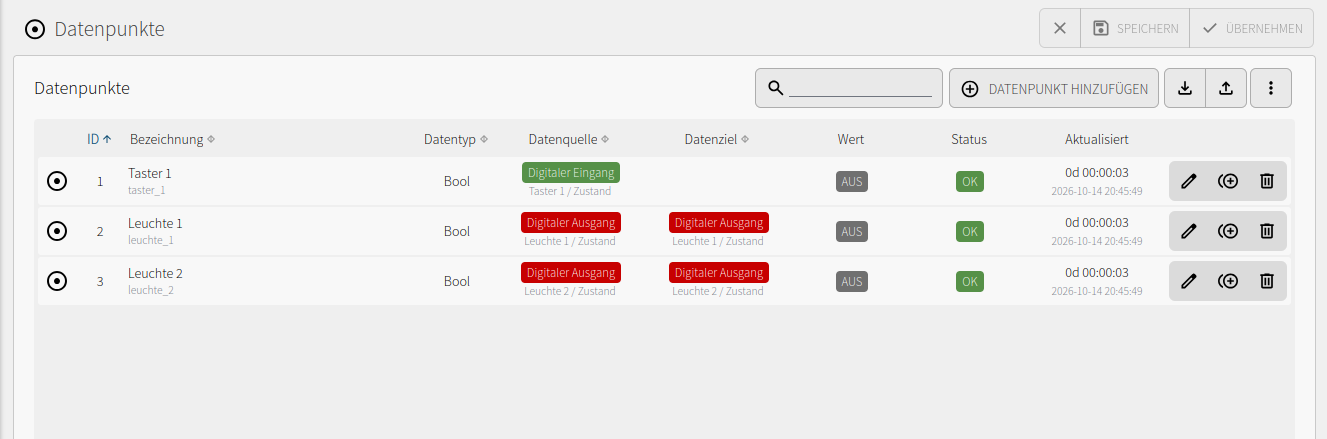Sort table by Datenziel column

click(717, 139)
